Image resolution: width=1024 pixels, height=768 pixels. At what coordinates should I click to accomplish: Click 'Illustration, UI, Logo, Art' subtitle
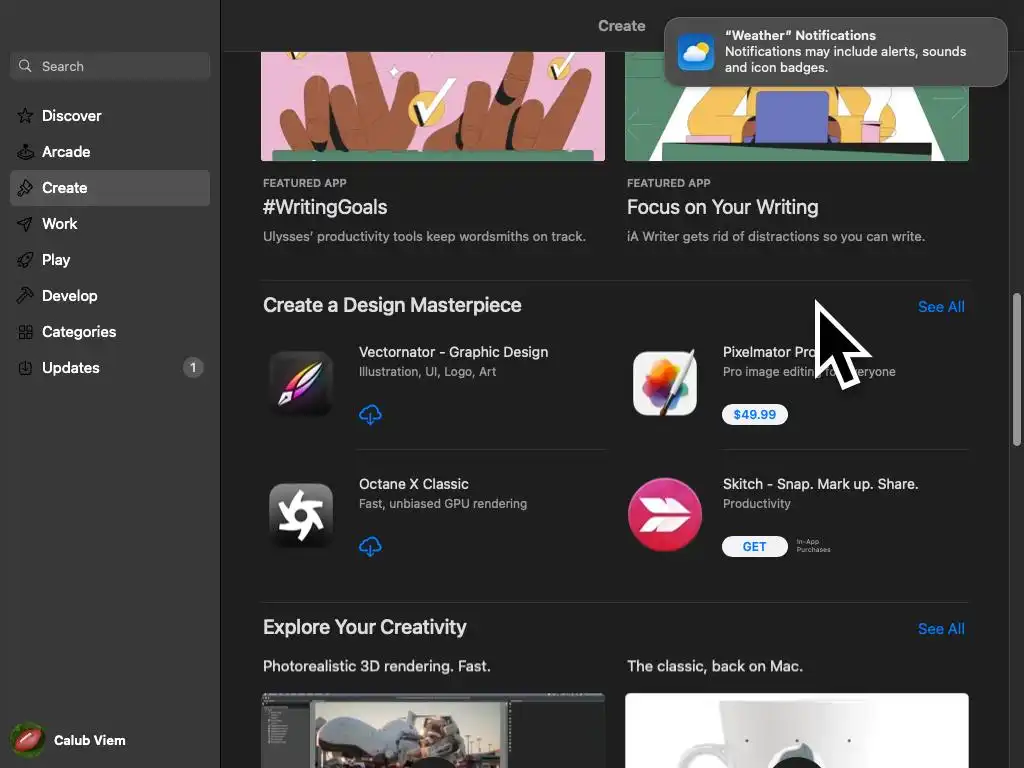pos(427,372)
